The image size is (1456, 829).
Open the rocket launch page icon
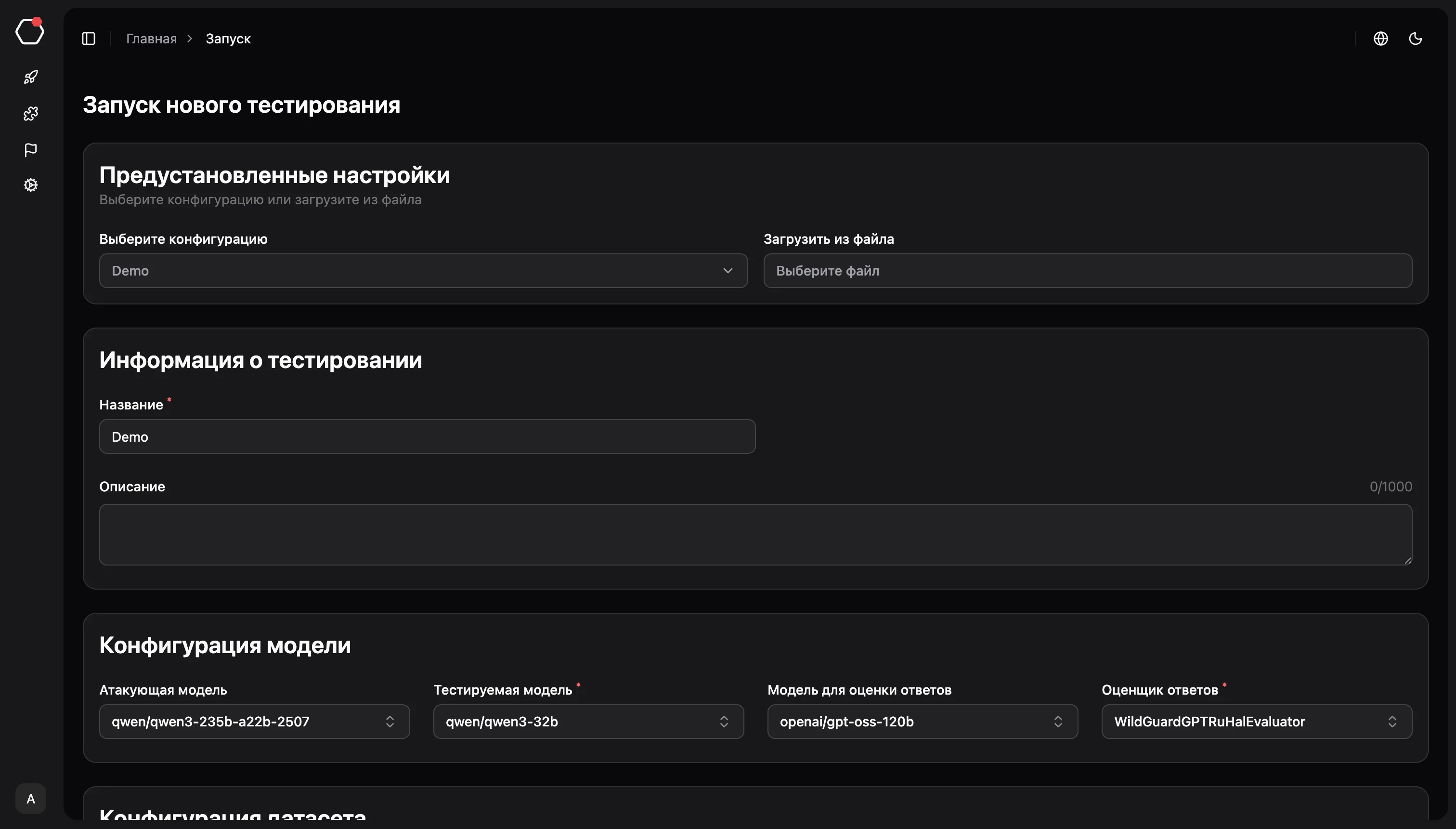click(x=31, y=77)
